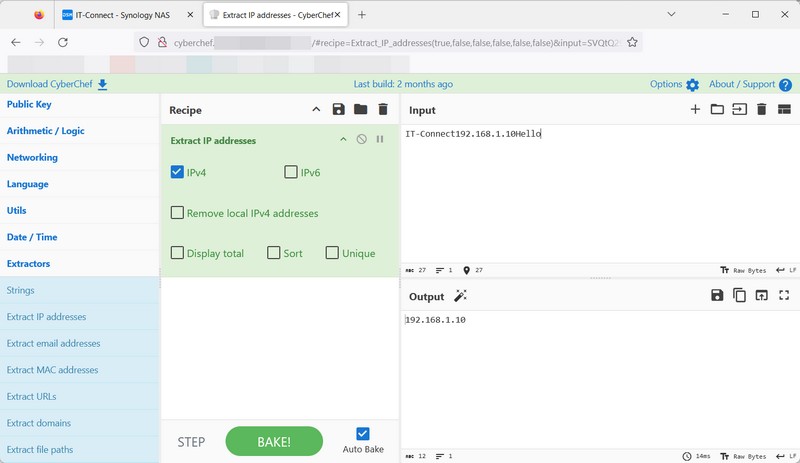
Task: Reload the current page
Action: tap(63, 42)
